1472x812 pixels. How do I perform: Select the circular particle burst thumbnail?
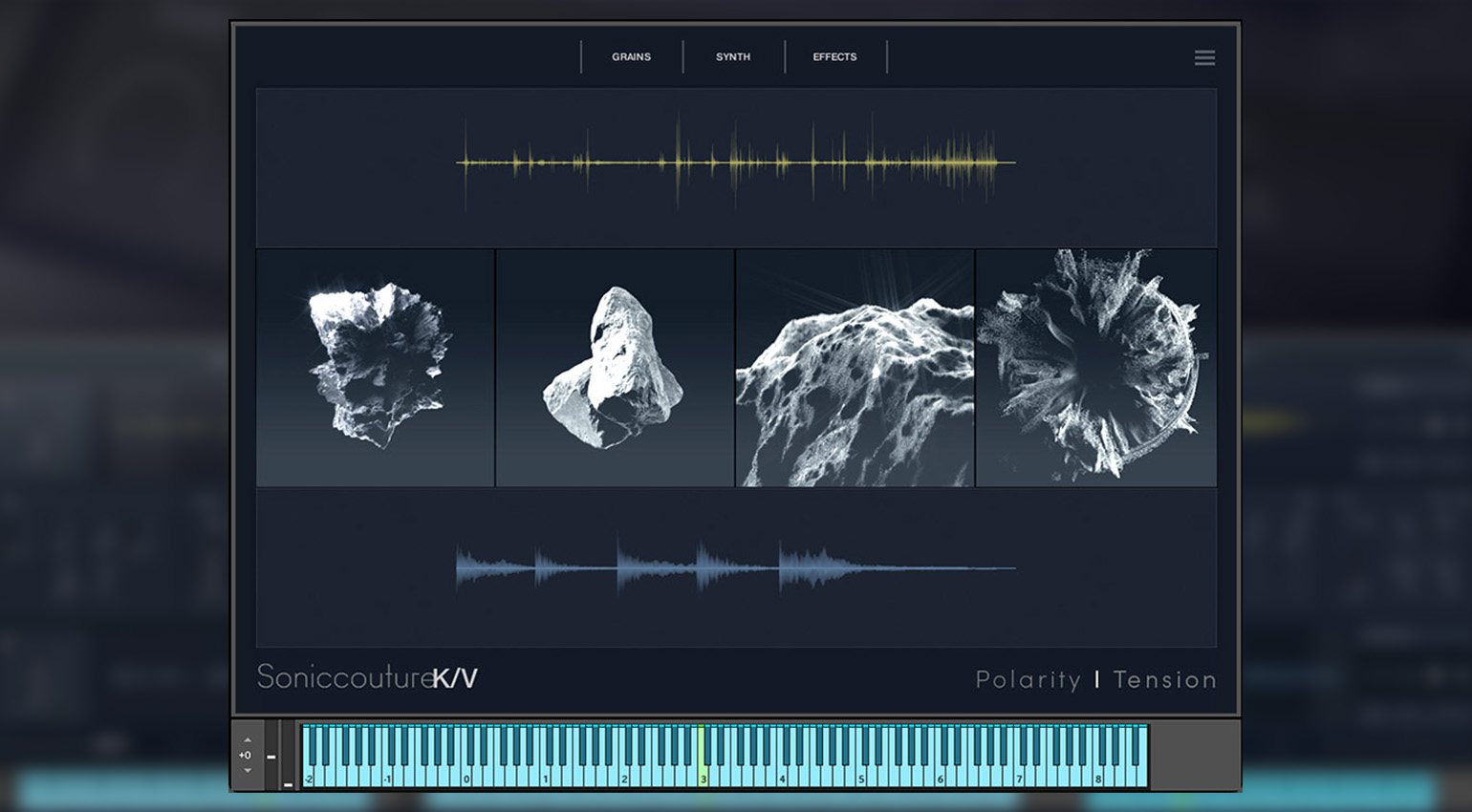(1096, 368)
